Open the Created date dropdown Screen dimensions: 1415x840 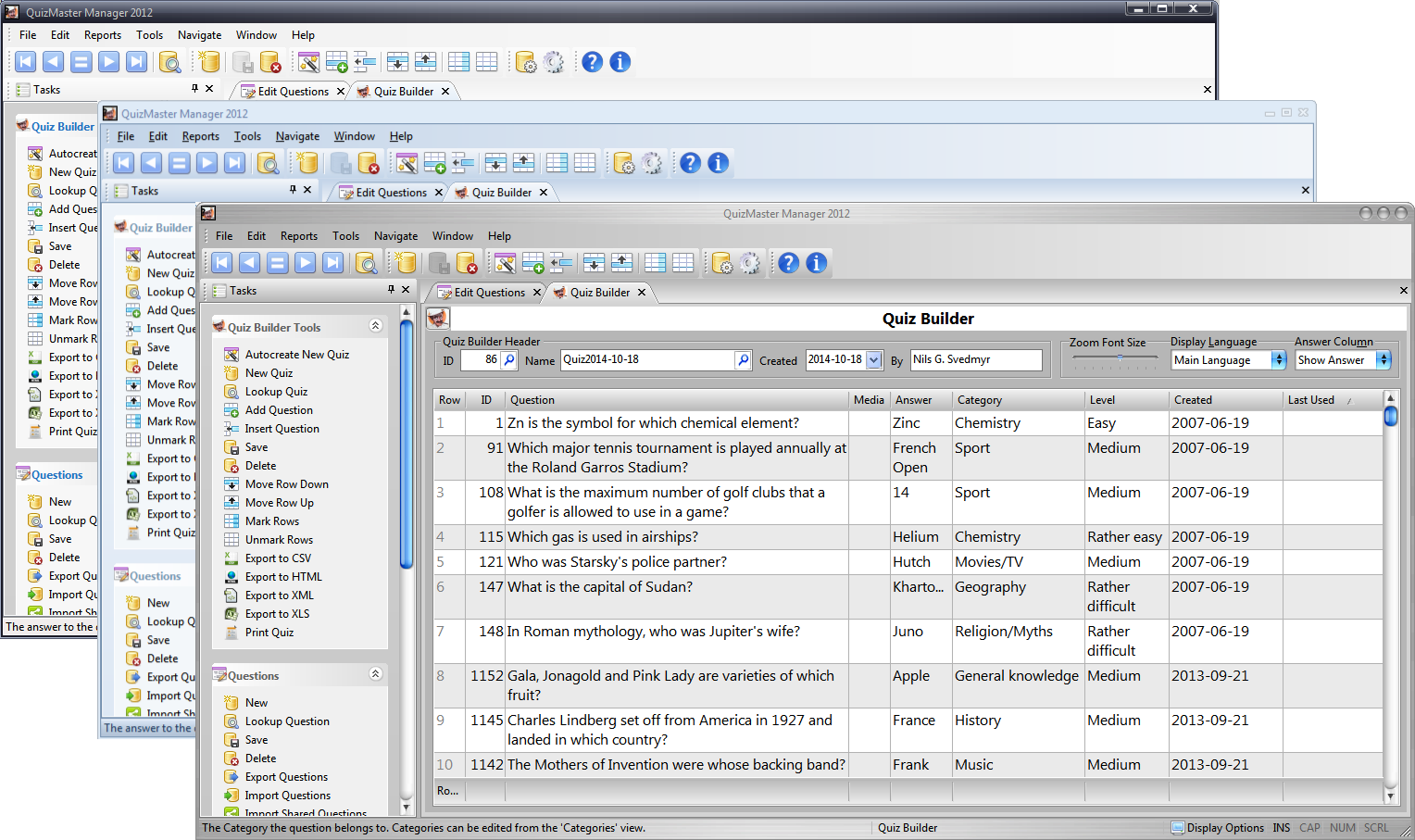tap(874, 359)
